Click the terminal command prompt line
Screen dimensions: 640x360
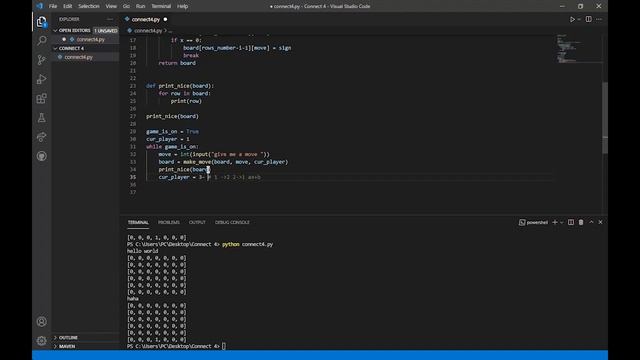pyautogui.click(x=176, y=346)
